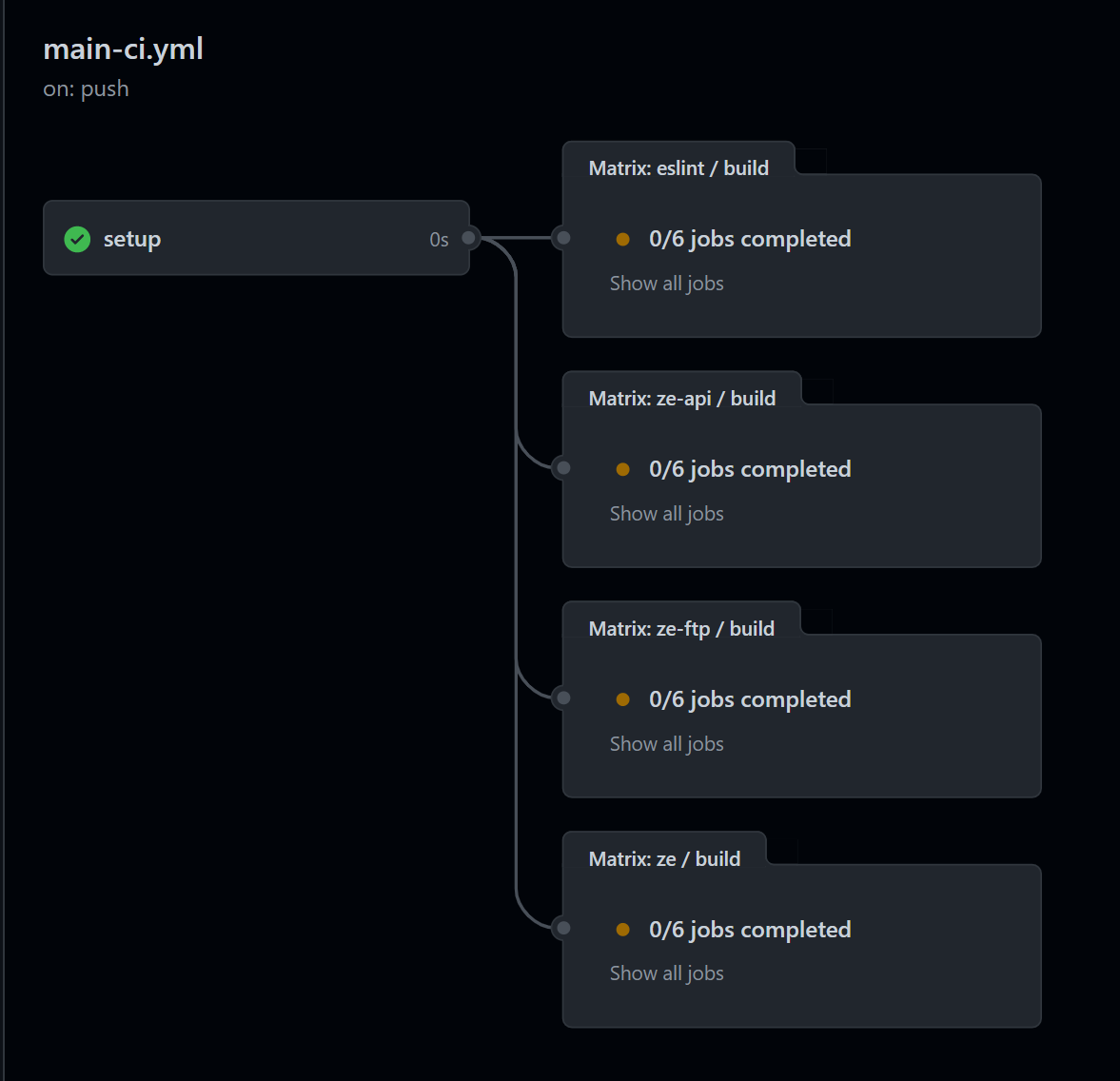The height and width of the screenshot is (1081, 1120).
Task: Select the Matrix: ze-ftp / build tab
Action: tap(681, 629)
